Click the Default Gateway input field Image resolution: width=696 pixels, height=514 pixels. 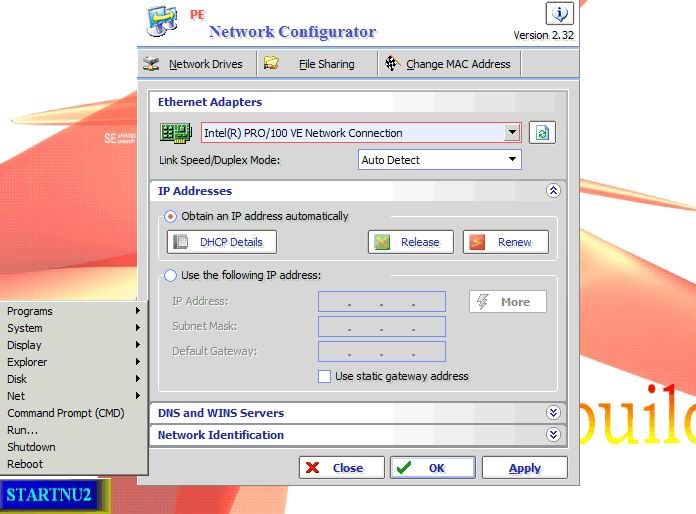point(382,351)
